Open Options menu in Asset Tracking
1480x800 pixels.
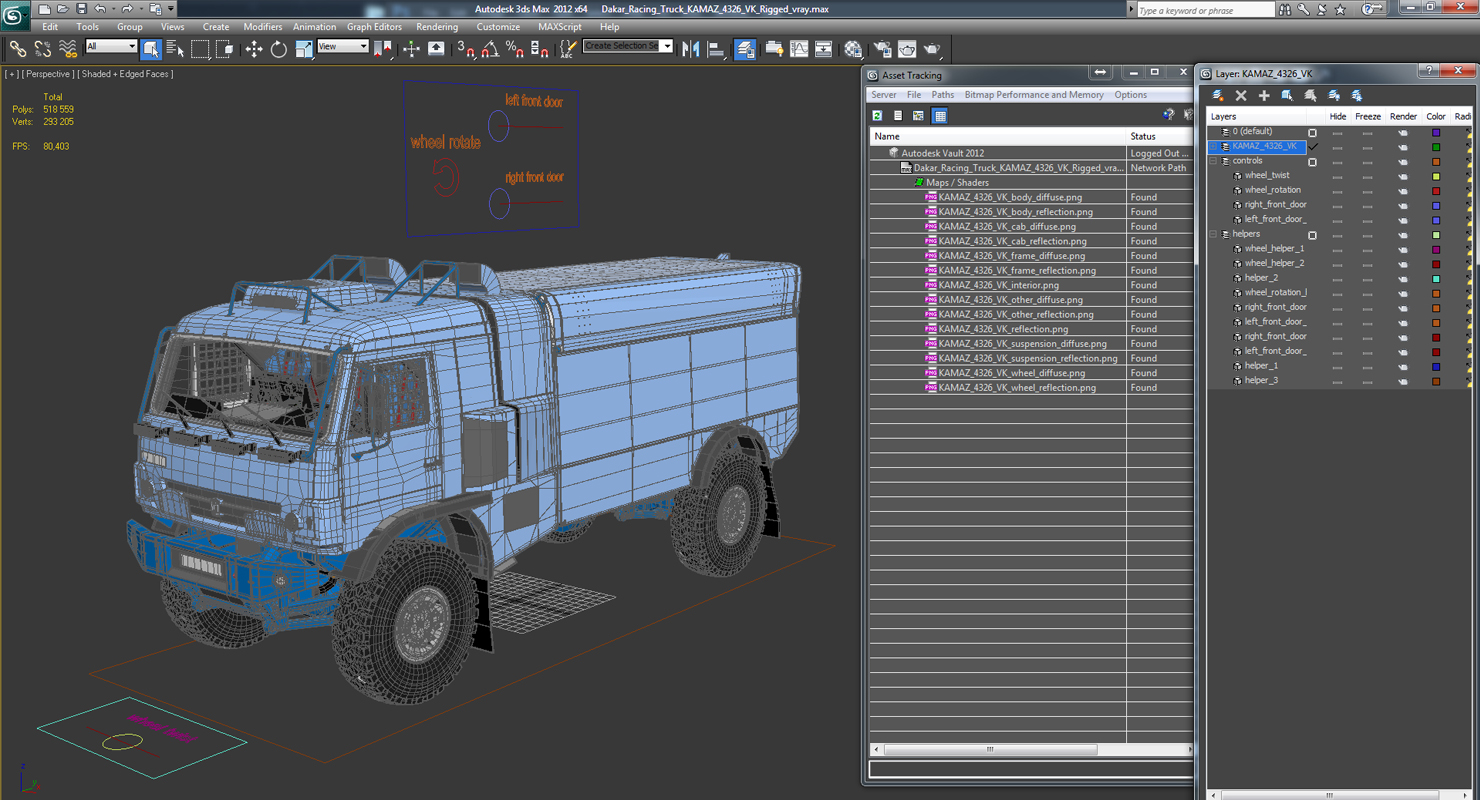(x=1131, y=95)
